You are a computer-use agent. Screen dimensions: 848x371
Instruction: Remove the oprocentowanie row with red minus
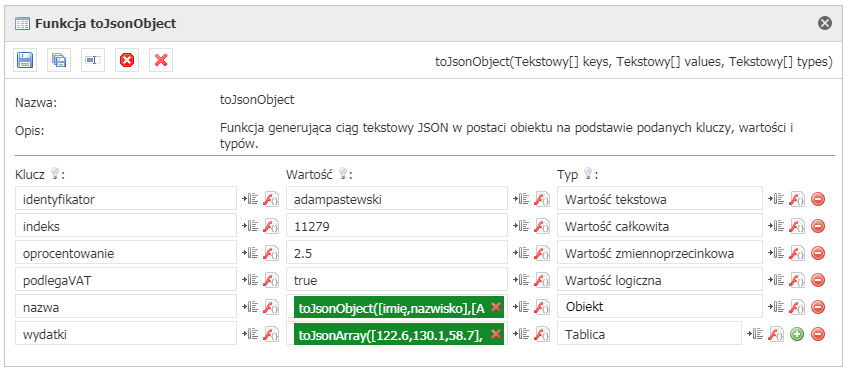pos(818,253)
